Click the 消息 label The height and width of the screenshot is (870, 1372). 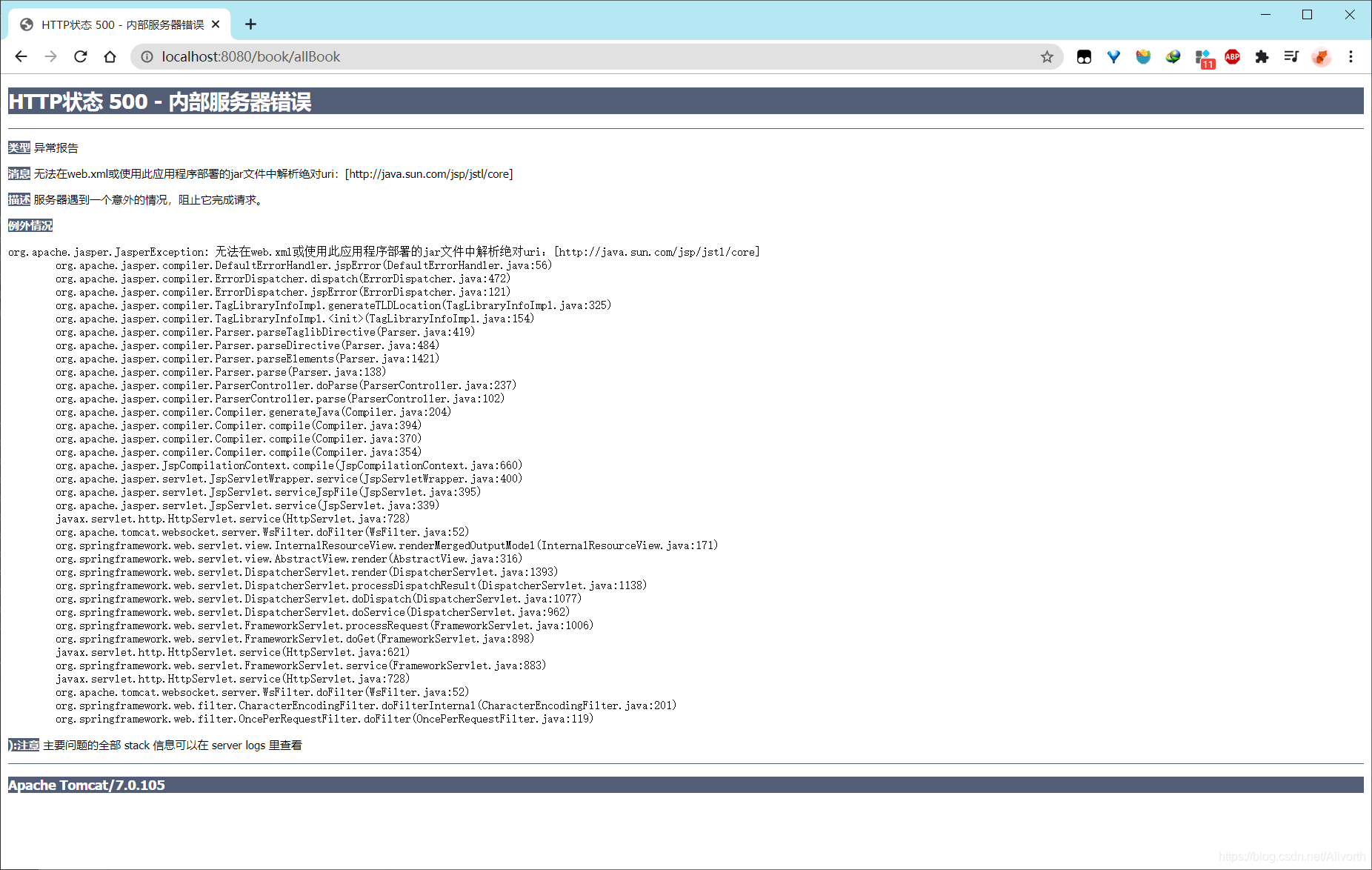pyautogui.click(x=19, y=173)
